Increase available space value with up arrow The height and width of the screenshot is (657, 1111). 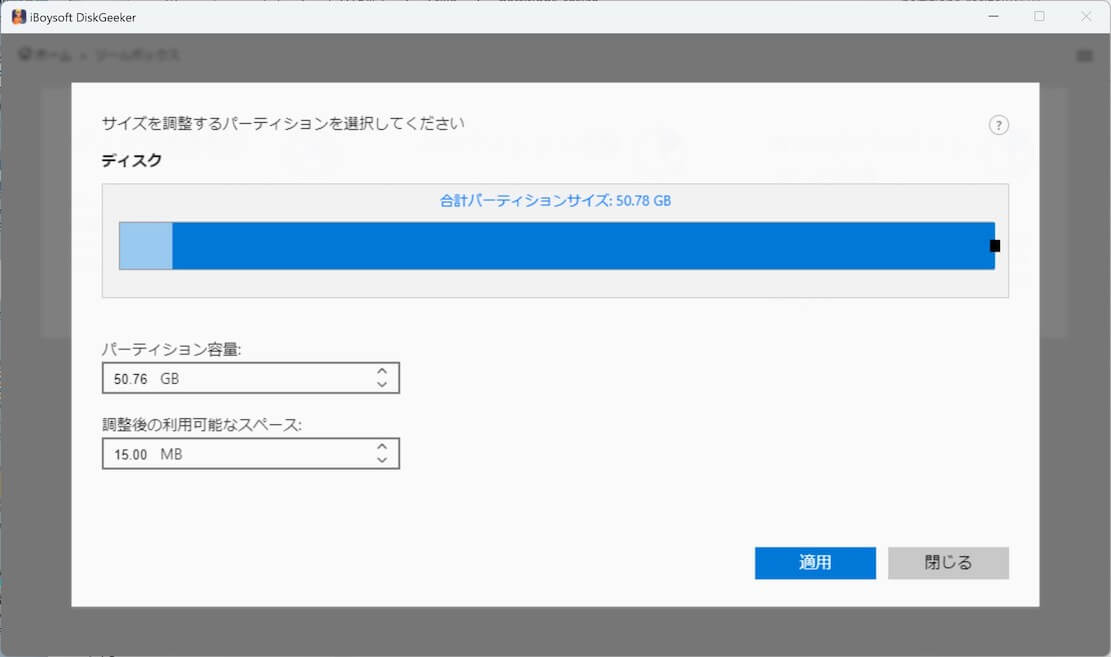[x=382, y=447]
